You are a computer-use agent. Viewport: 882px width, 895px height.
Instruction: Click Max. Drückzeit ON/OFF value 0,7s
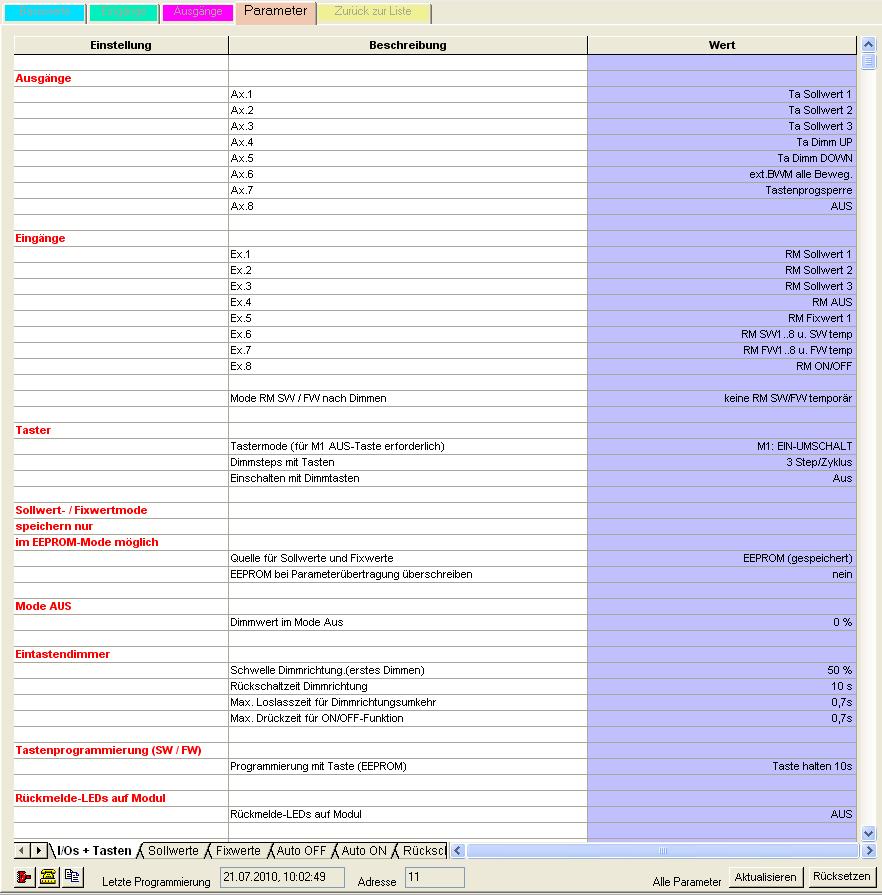click(x=722, y=718)
